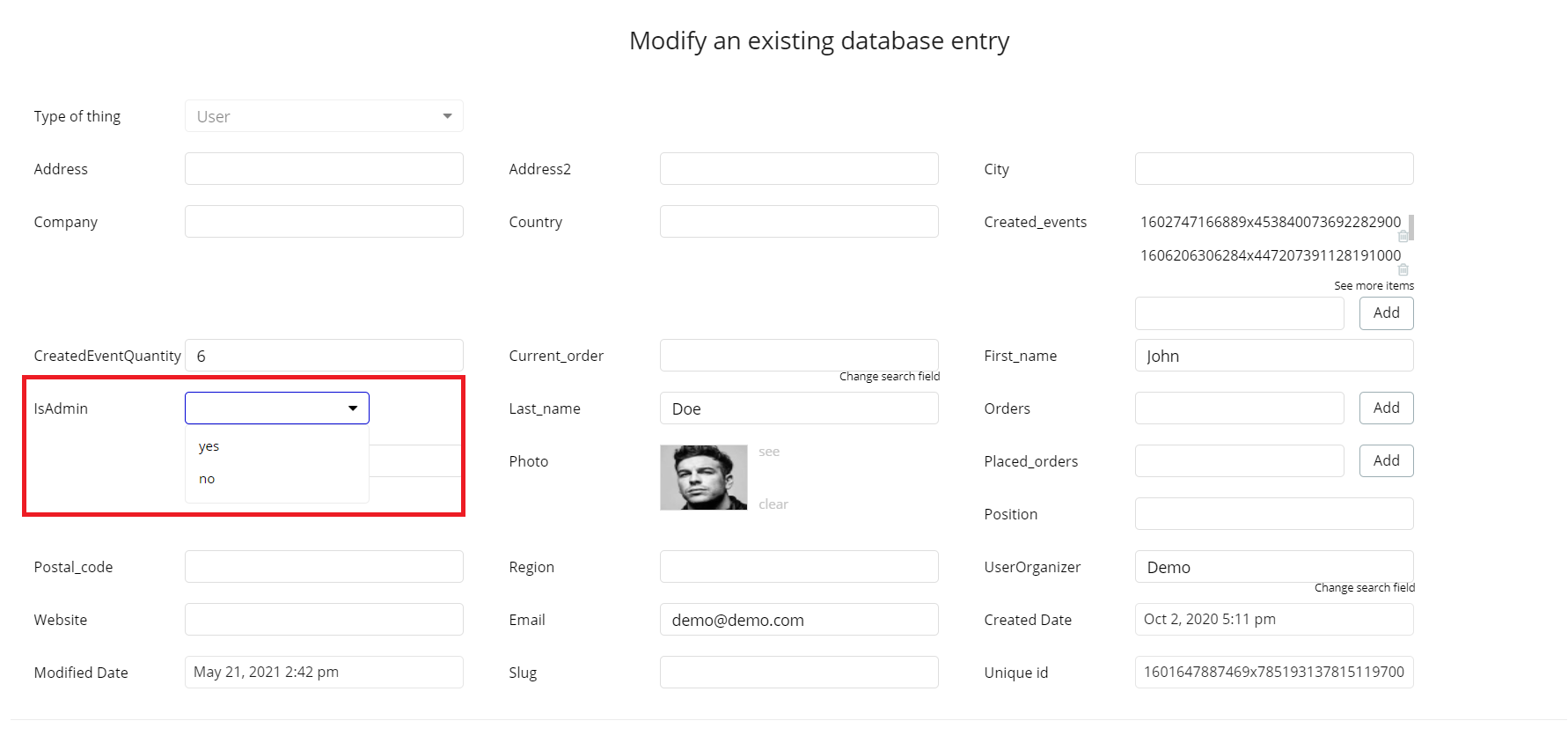Click "Change search field" under Current_order

pyautogui.click(x=889, y=377)
